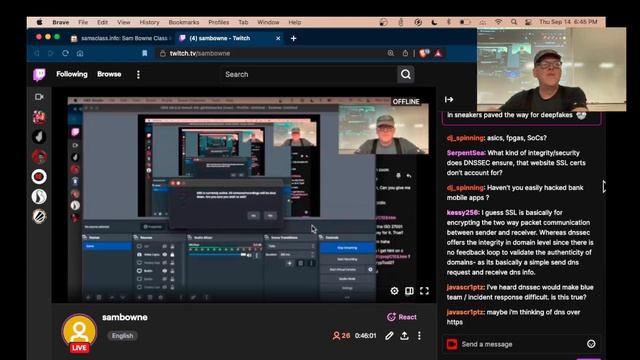Open the History menu
This screenshot has height=360, width=640.
point(149,22)
